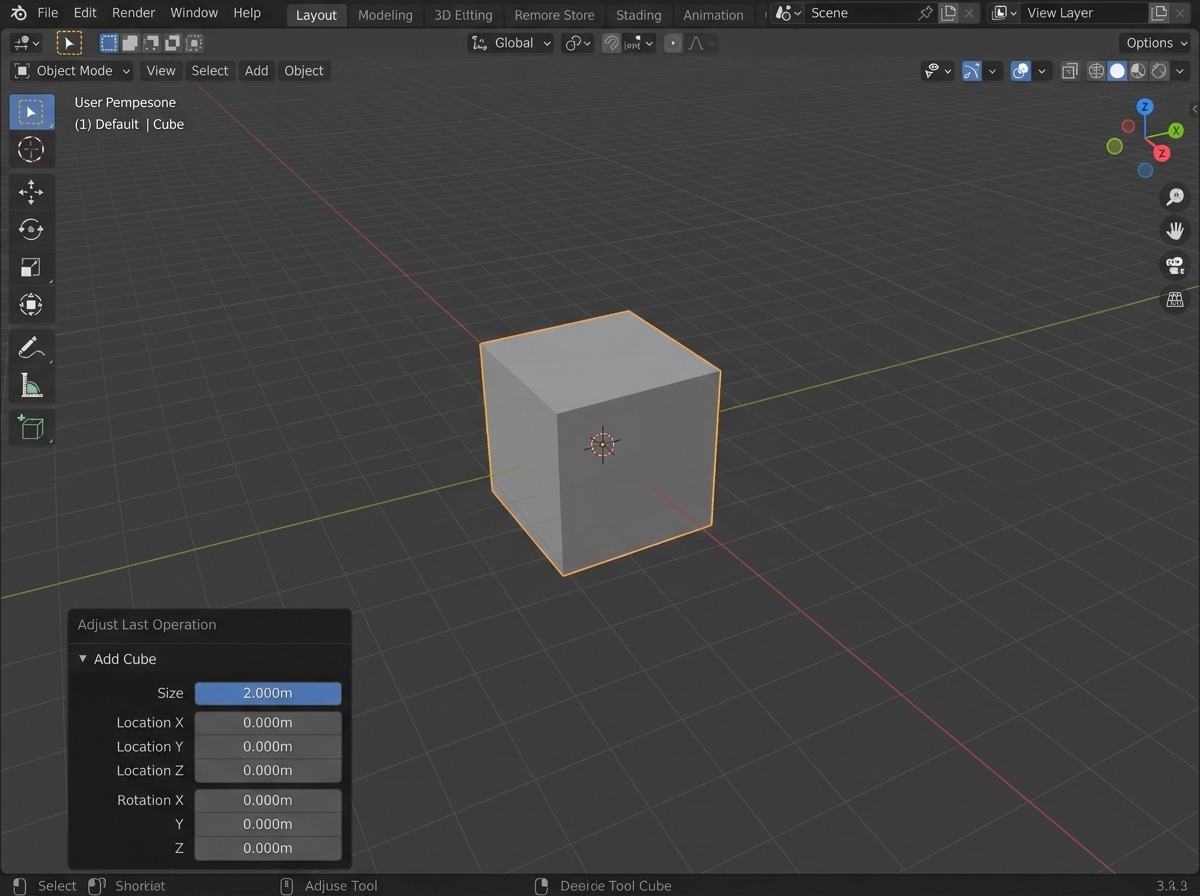The image size is (1200, 896).
Task: Choose the set-new-selection mode icon
Action: 108,43
